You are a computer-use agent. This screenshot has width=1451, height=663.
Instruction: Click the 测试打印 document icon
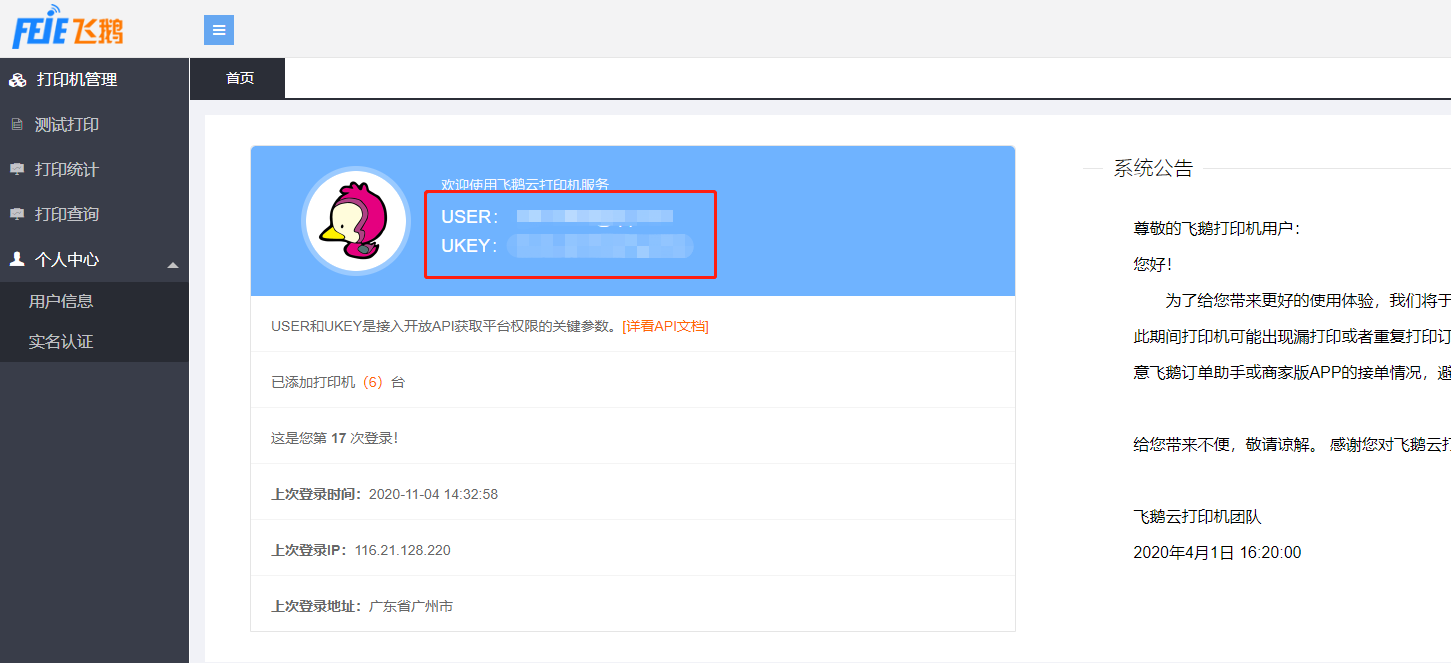[16, 125]
